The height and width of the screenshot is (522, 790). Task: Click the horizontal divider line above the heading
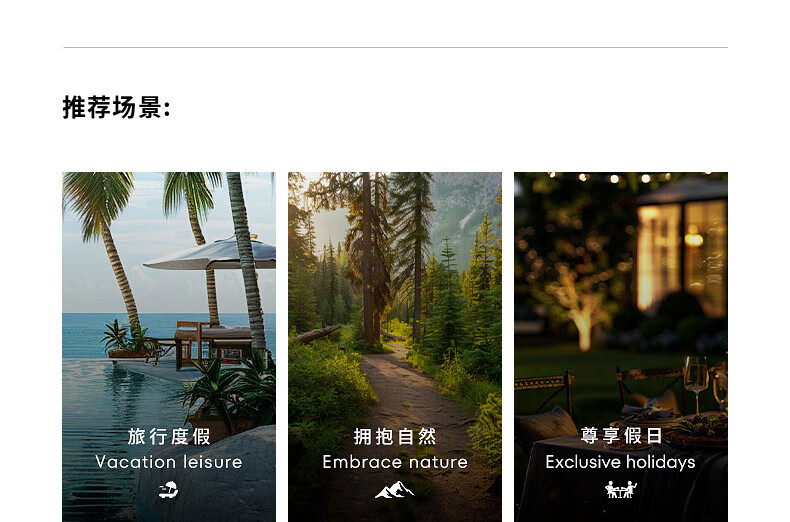coord(396,47)
